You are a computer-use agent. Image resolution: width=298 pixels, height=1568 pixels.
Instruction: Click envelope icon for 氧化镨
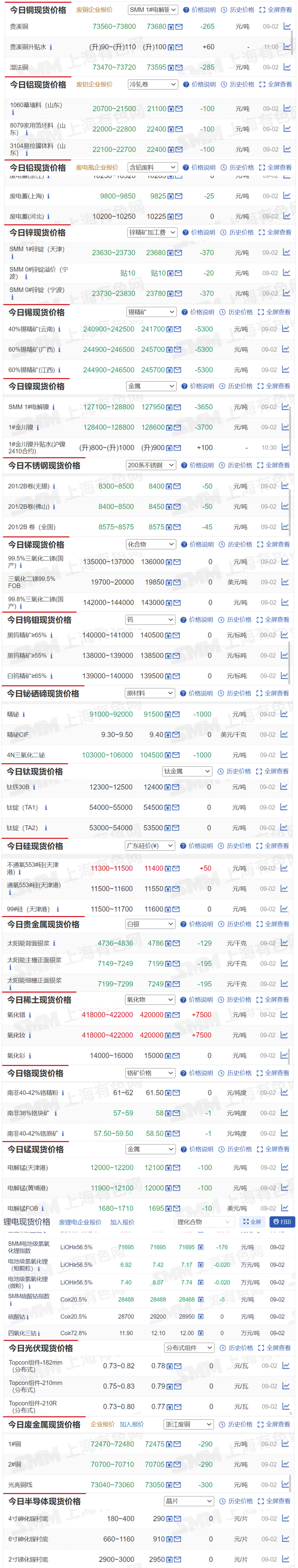(x=177, y=1015)
